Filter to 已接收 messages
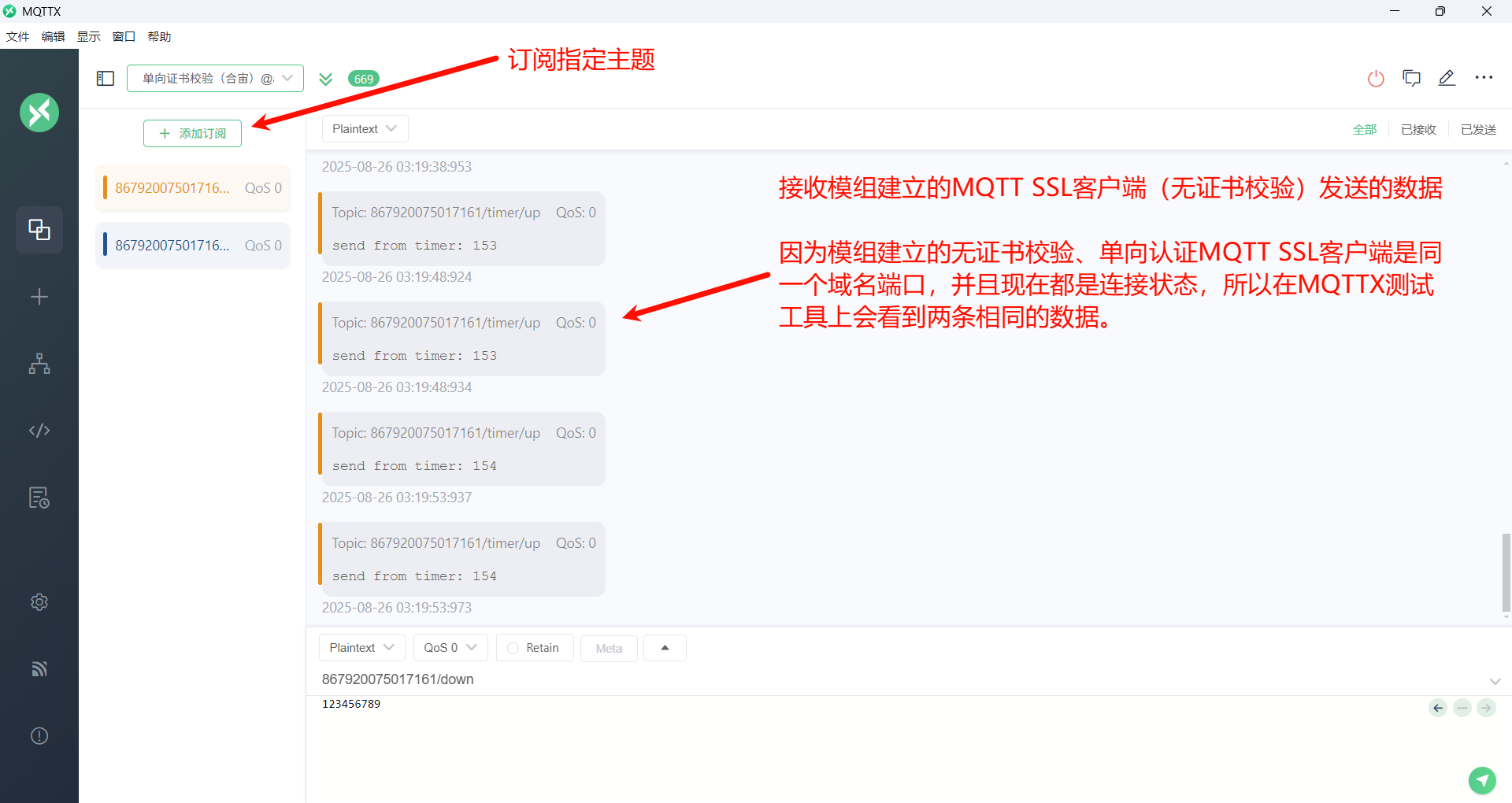The height and width of the screenshot is (803, 1512). pyautogui.click(x=1418, y=129)
